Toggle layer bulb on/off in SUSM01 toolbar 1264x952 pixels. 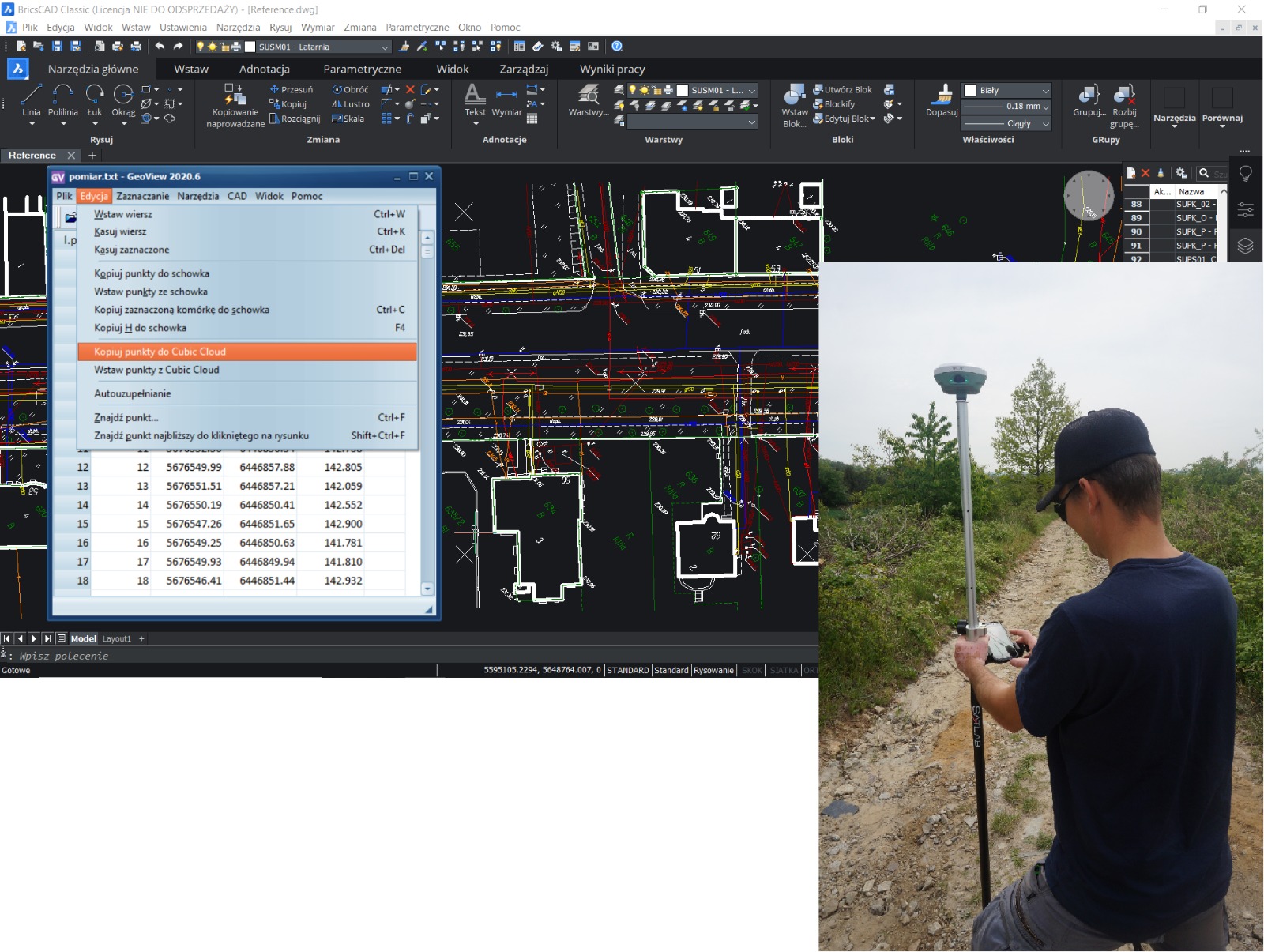[200, 47]
